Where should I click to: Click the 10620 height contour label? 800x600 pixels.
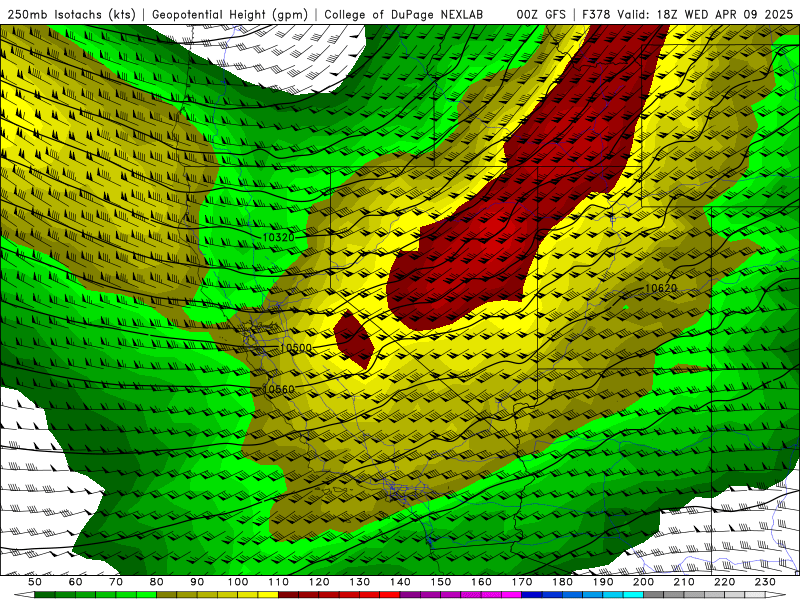coord(661,288)
